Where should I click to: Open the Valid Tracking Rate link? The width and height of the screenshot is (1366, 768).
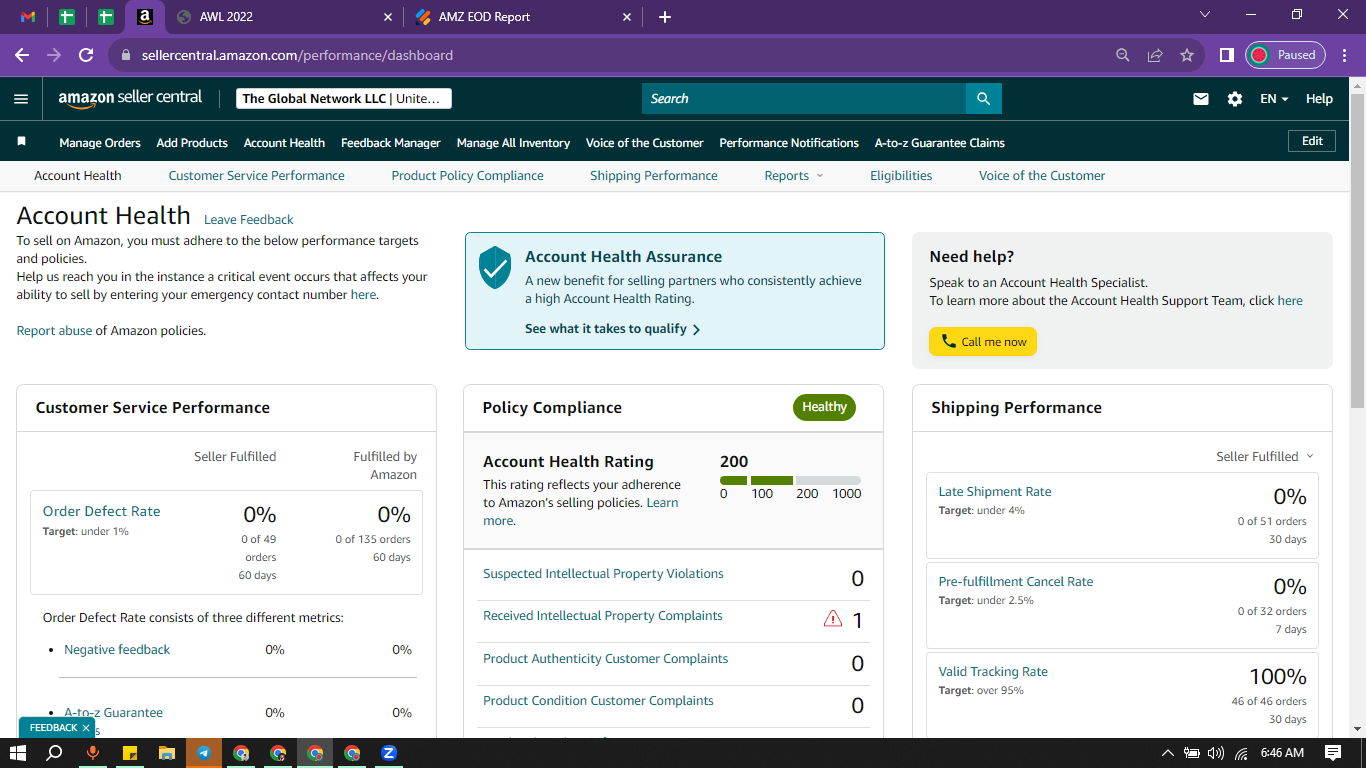point(993,671)
